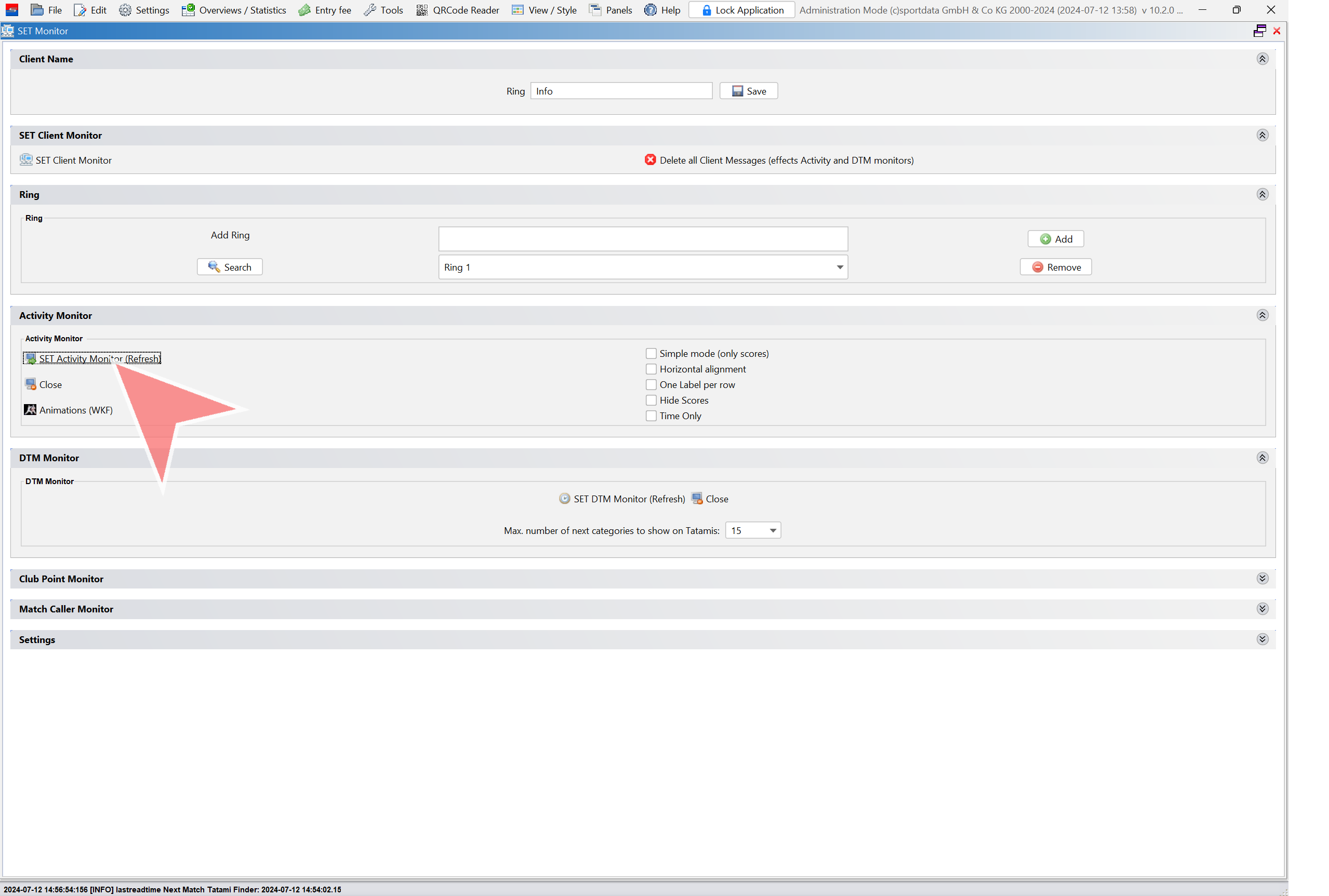Collapse the SET Client Monitor section
The image size is (1329, 896).
[1262, 135]
